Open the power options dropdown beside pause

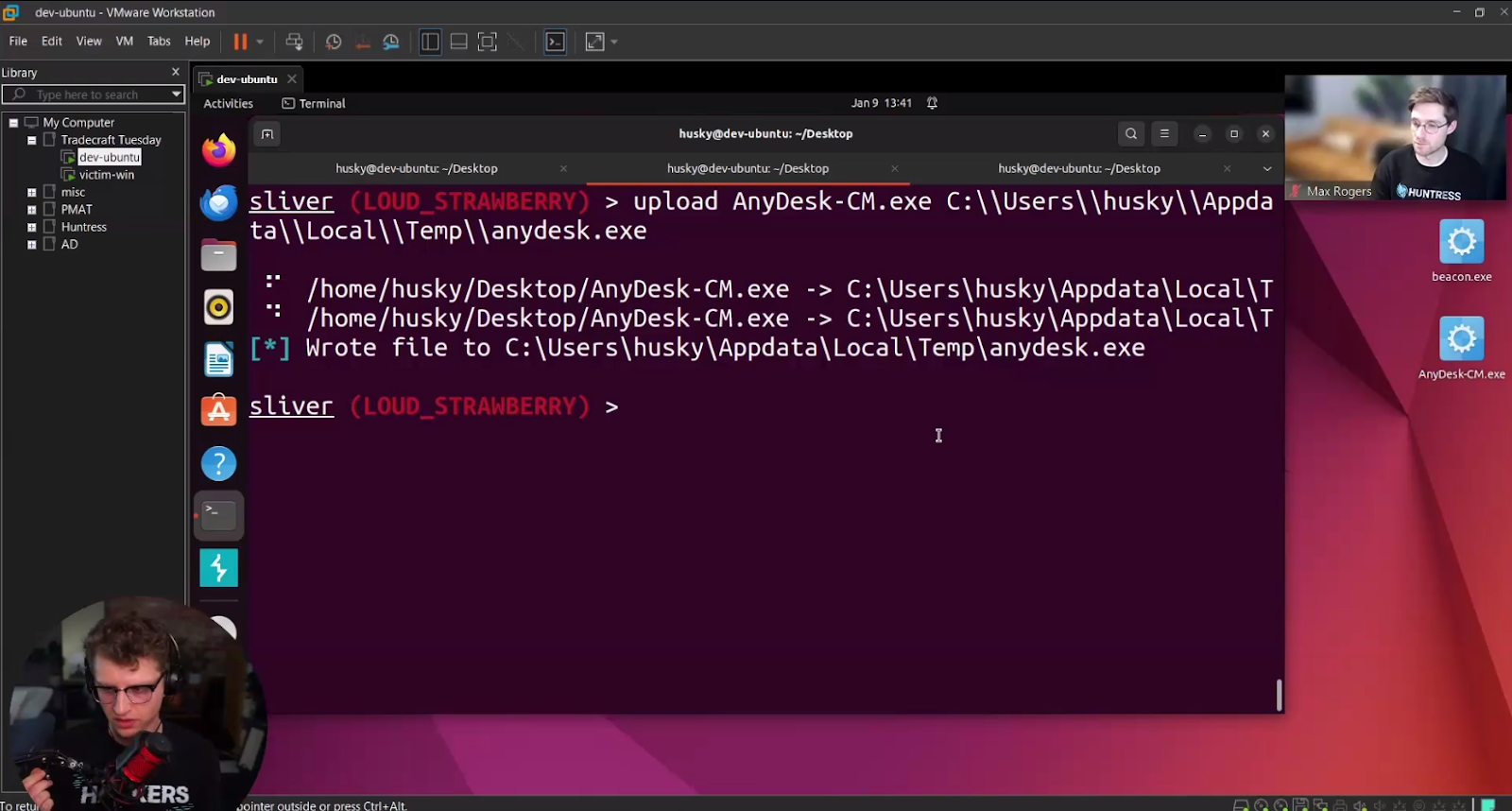[x=260, y=42]
